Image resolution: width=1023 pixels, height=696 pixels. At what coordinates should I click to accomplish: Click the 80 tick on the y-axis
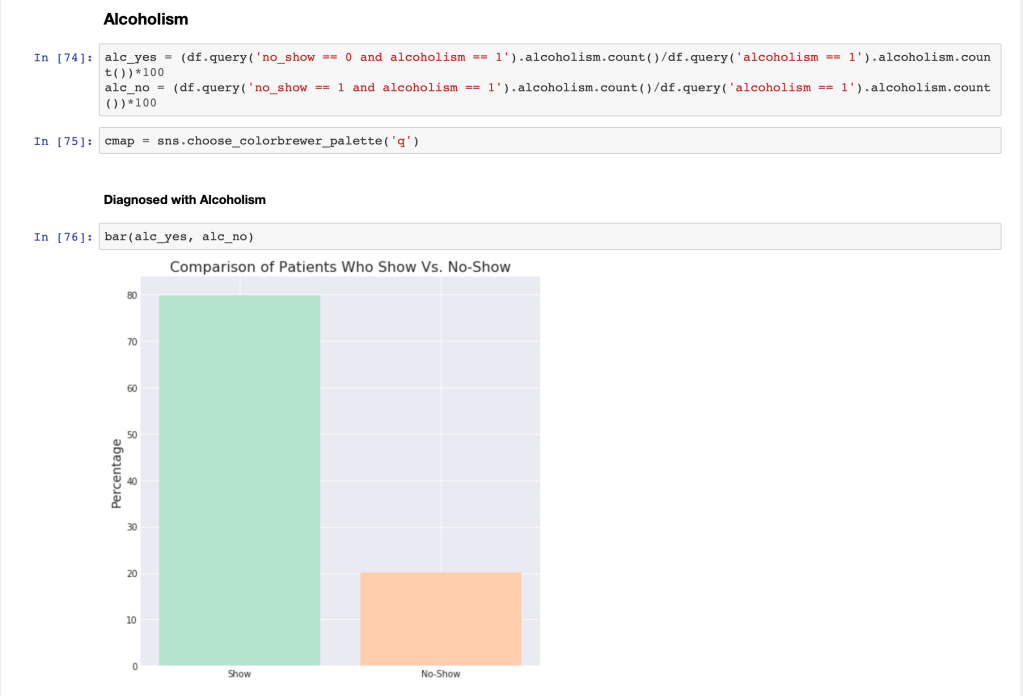click(131, 296)
